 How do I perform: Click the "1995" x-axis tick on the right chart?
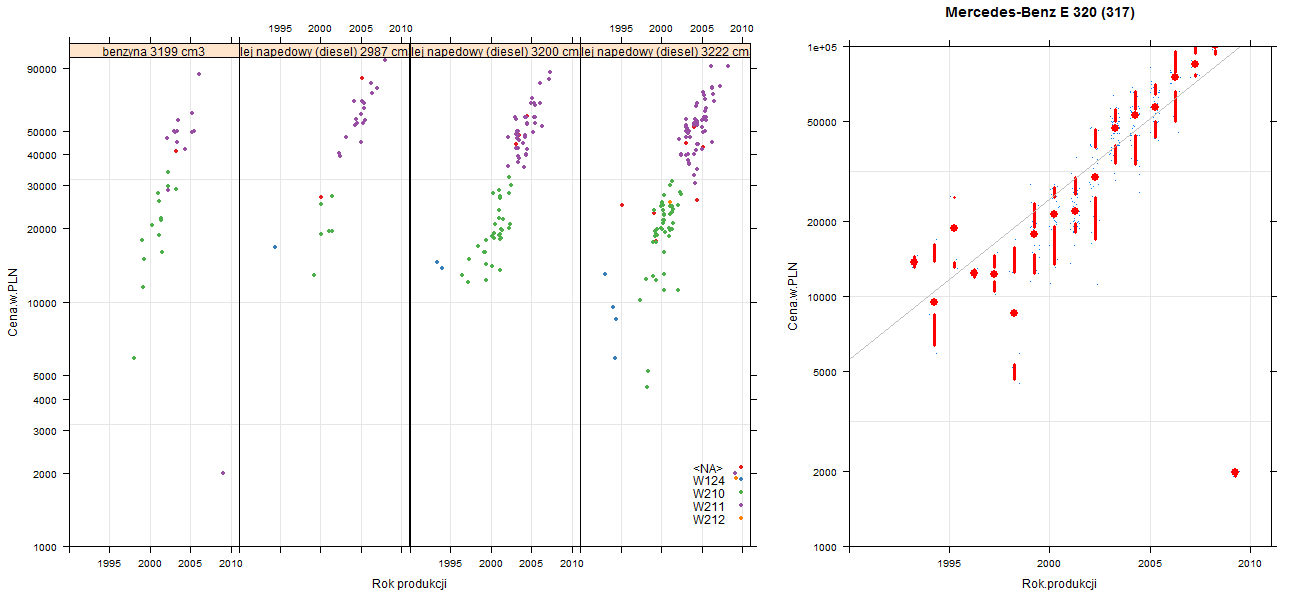[947, 565]
